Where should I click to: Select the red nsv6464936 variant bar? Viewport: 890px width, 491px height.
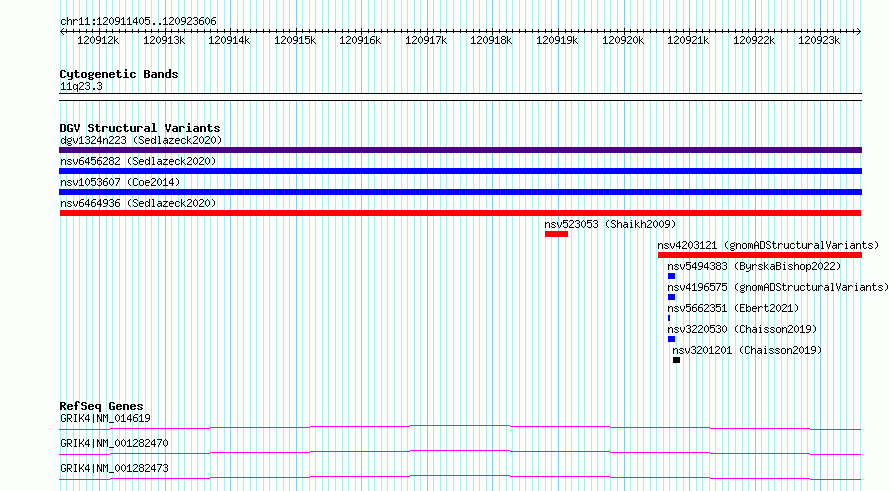[460, 213]
